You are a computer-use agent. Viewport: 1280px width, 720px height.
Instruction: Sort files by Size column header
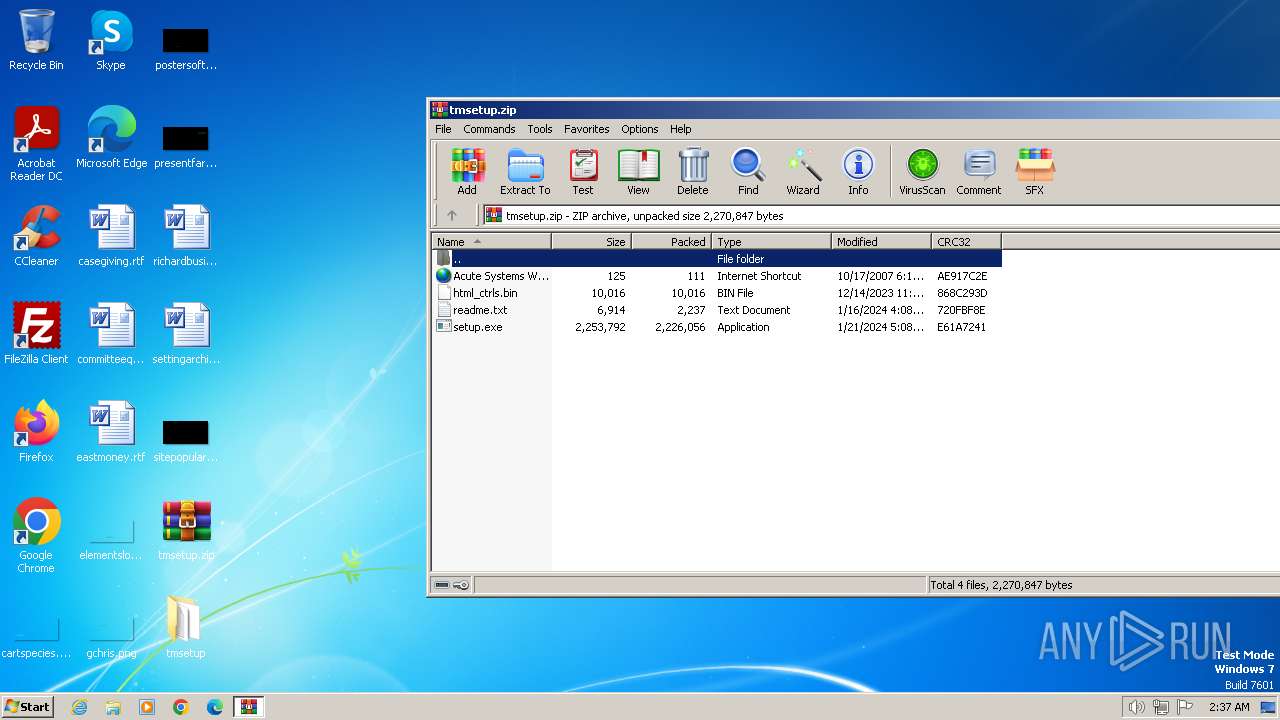click(x=591, y=242)
